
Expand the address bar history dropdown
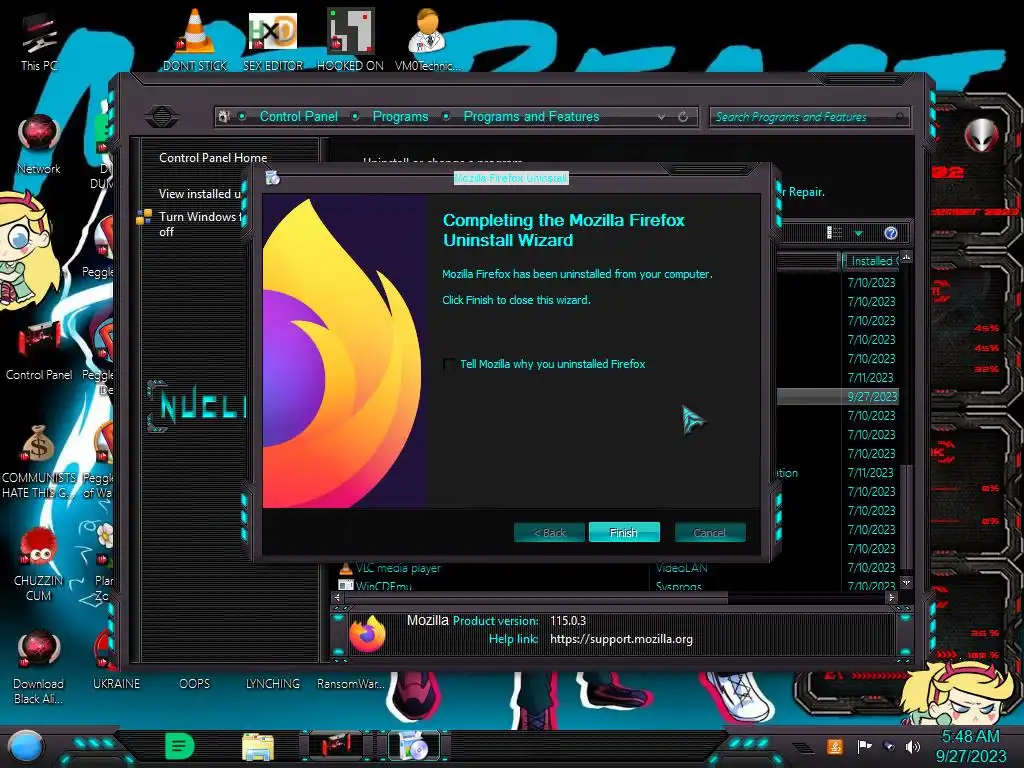coord(662,117)
